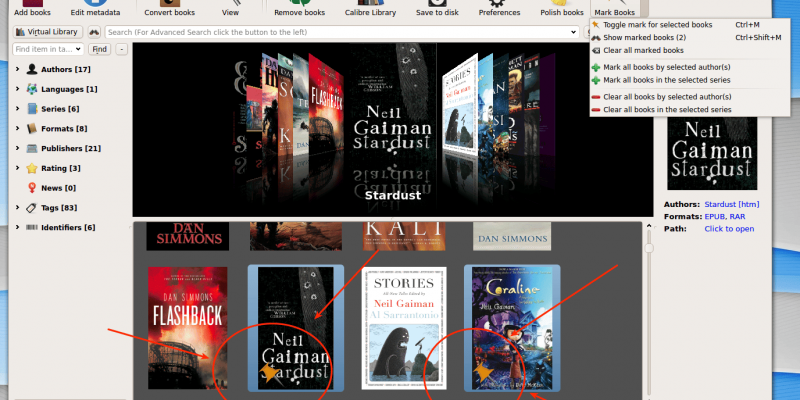Expand the Series category
This screenshot has height=400, width=800.
click(17, 109)
